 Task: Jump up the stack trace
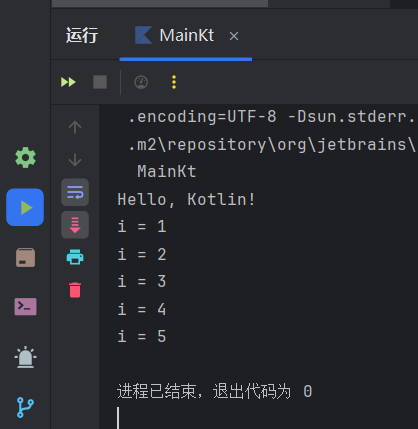[75, 127]
